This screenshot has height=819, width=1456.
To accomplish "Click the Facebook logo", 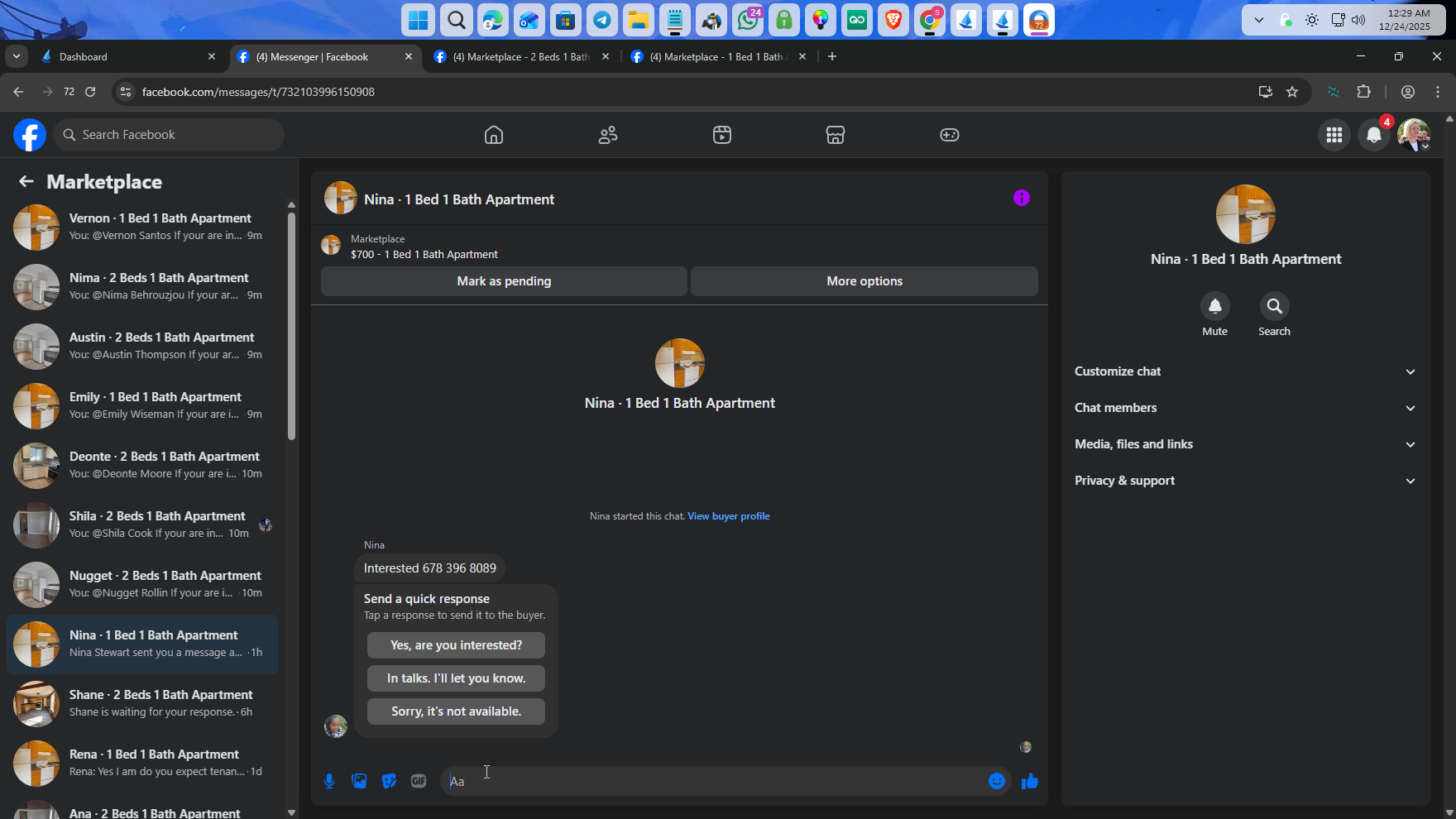I will pos(30,135).
